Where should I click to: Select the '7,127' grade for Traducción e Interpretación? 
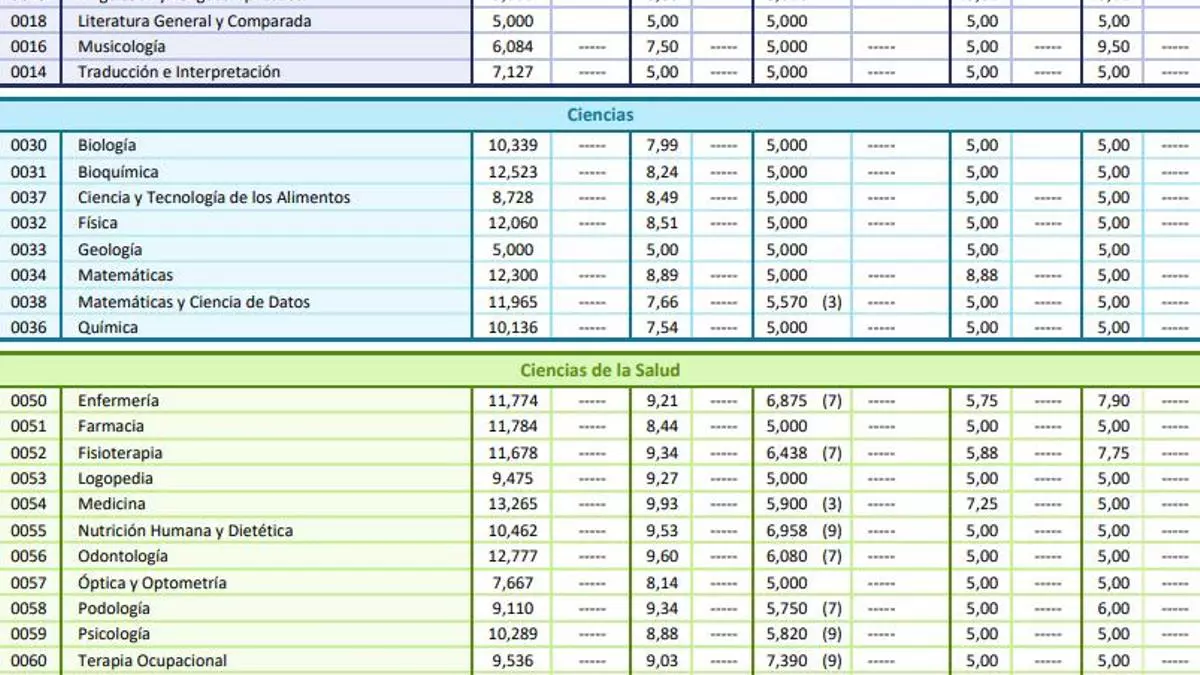pos(513,72)
